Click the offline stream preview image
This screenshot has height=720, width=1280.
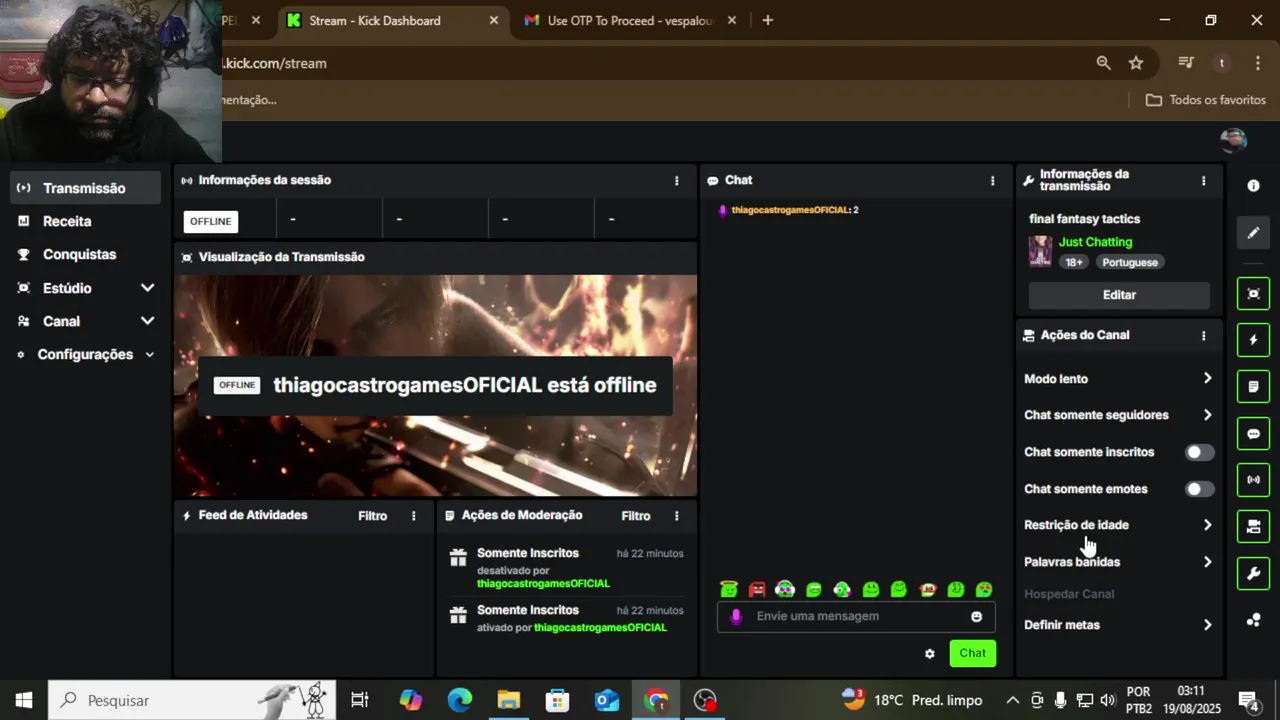[x=435, y=386]
